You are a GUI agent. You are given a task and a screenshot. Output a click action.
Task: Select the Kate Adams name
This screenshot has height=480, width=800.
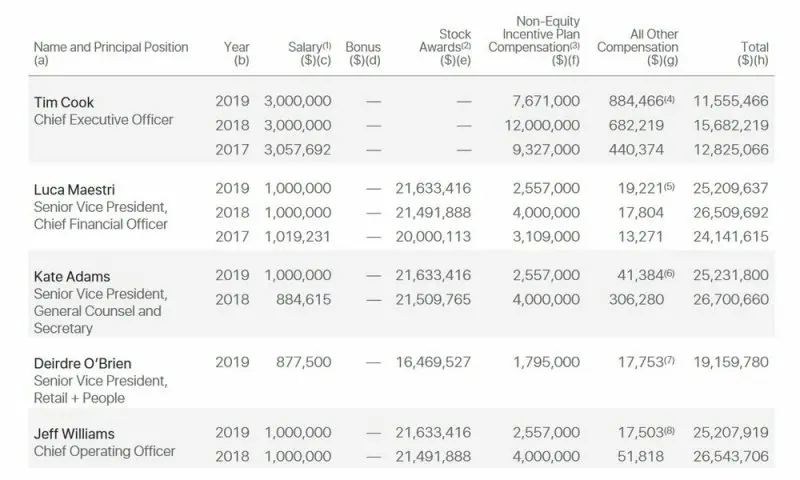pos(72,276)
